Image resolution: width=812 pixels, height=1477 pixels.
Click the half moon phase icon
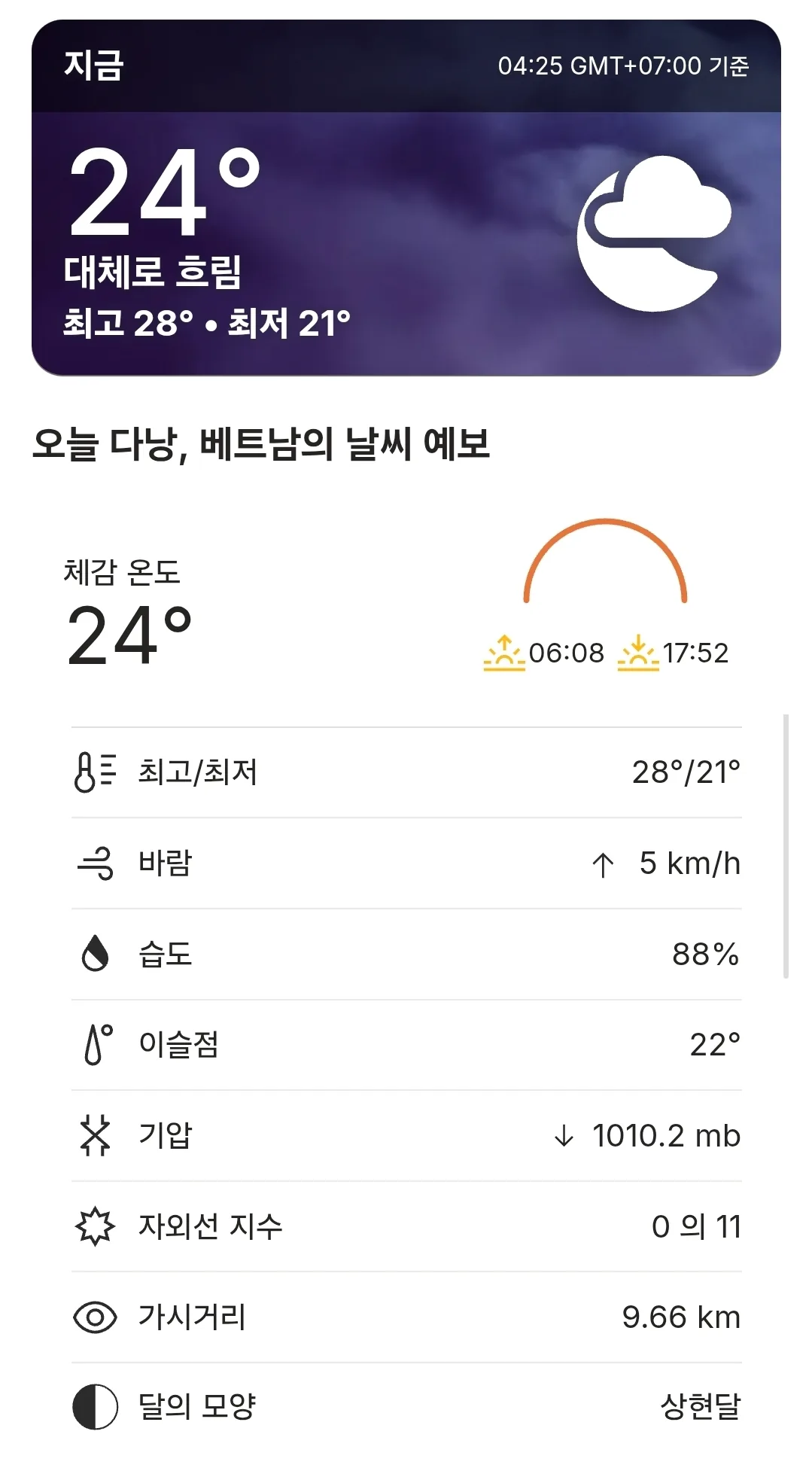pos(95,1406)
